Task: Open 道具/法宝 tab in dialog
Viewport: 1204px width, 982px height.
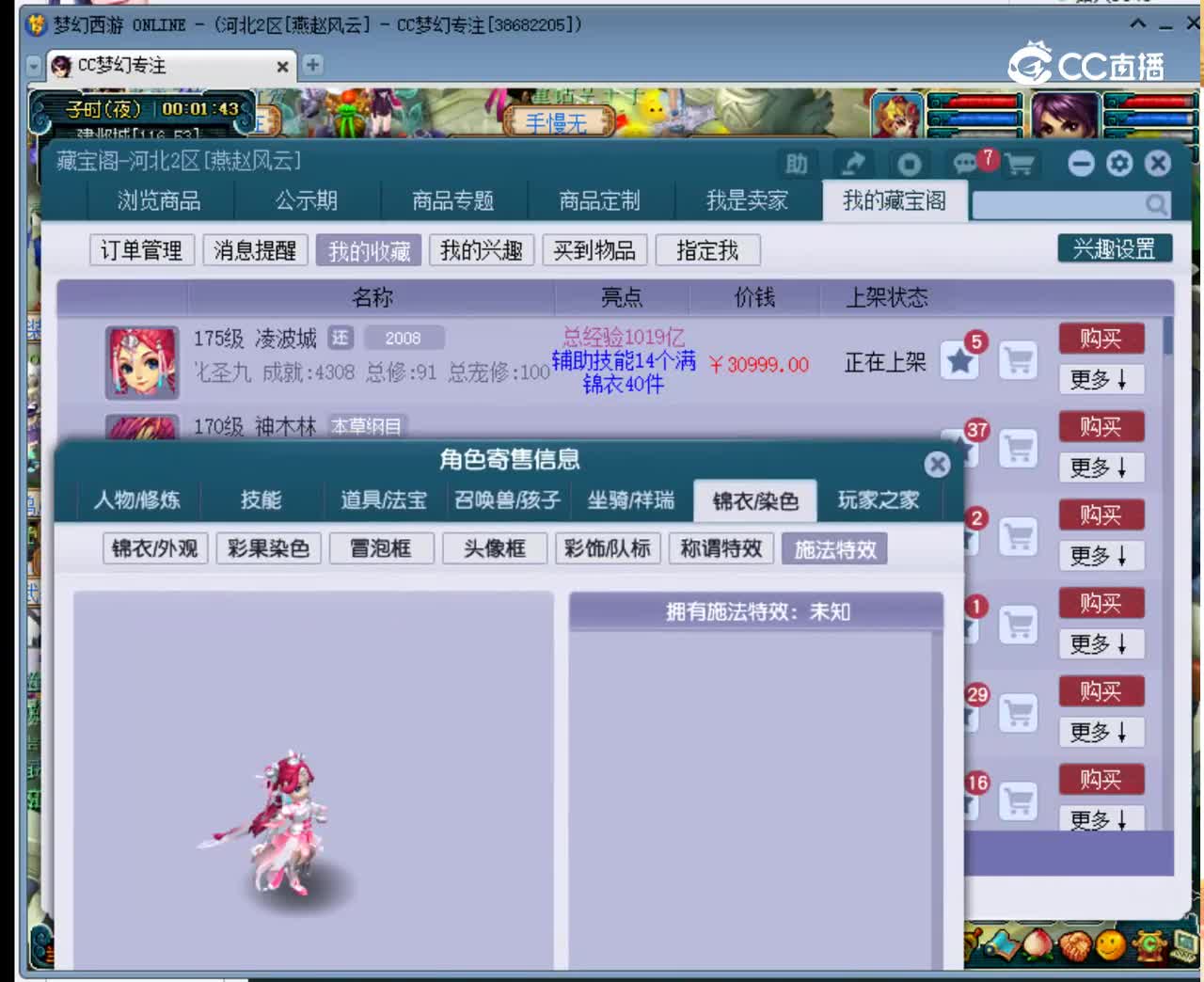Action: click(384, 500)
